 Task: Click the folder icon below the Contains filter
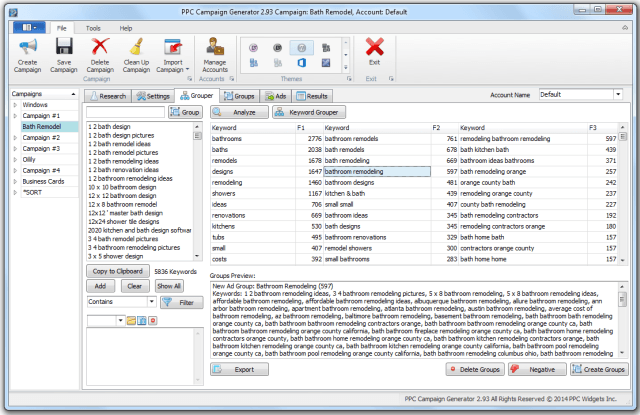point(132,320)
